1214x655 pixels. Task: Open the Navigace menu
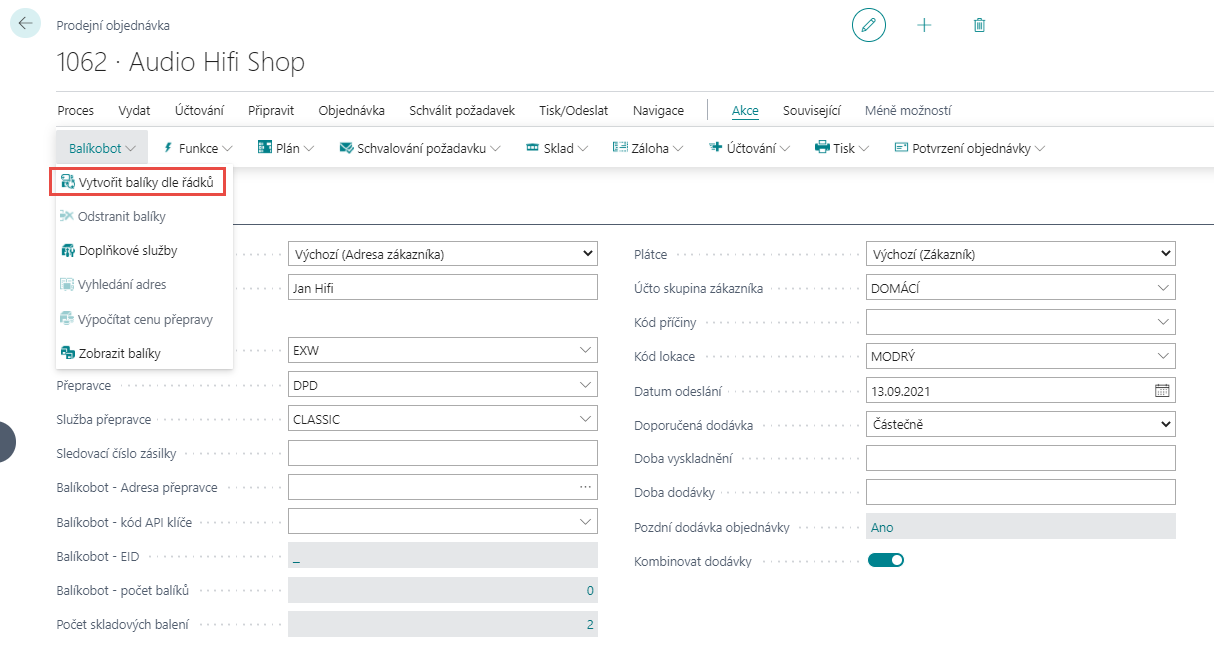click(x=658, y=111)
